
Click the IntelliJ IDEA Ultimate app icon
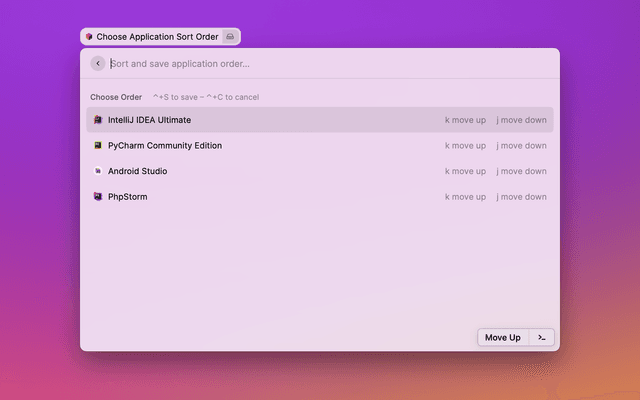[x=98, y=120]
